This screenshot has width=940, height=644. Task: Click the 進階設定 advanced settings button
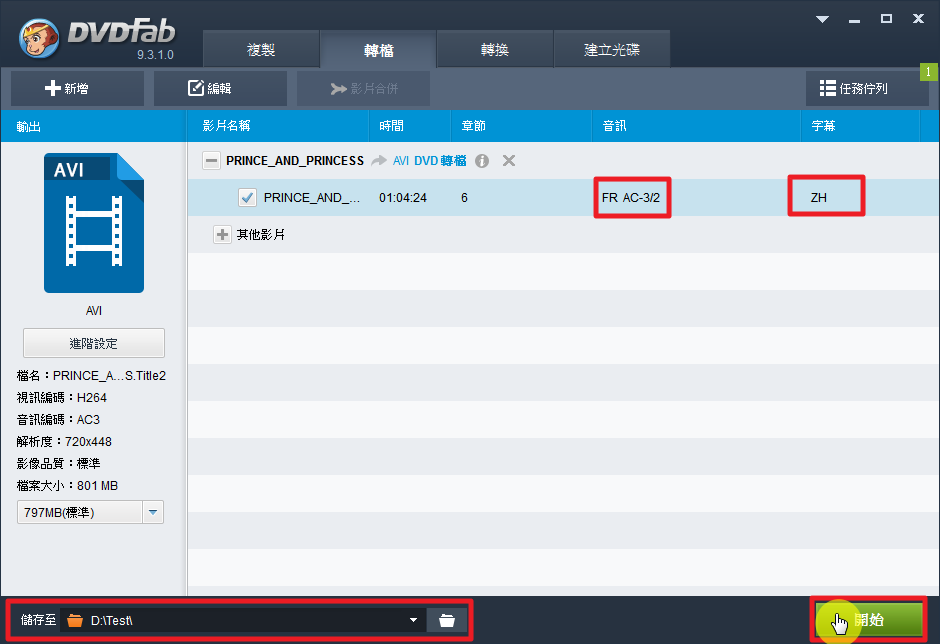coord(94,343)
